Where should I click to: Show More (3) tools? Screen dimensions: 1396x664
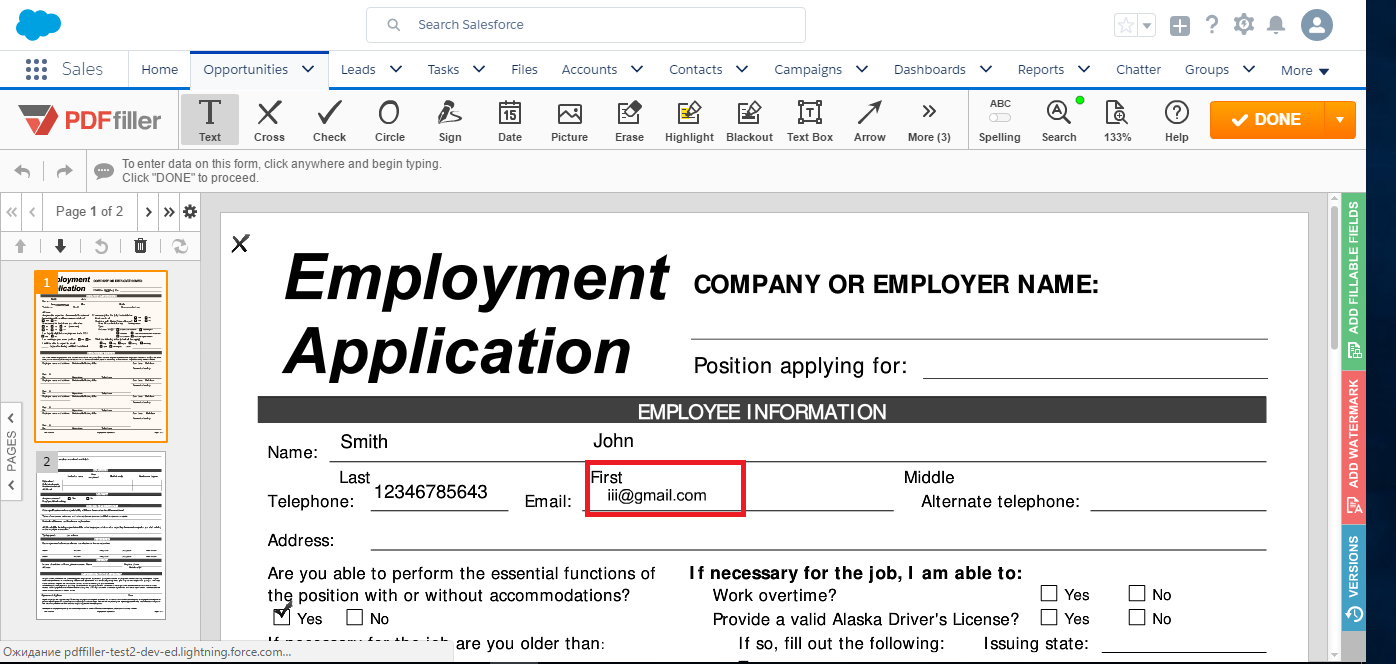929,120
